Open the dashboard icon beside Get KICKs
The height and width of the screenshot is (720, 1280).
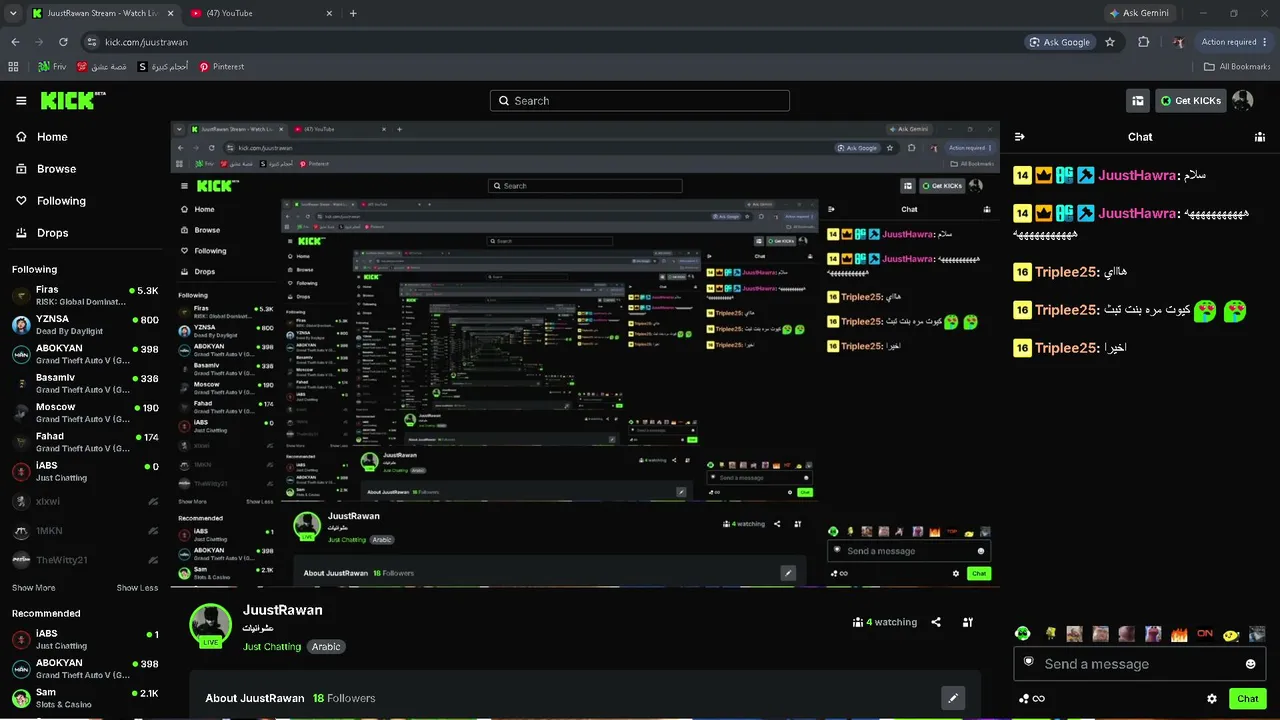point(1138,100)
